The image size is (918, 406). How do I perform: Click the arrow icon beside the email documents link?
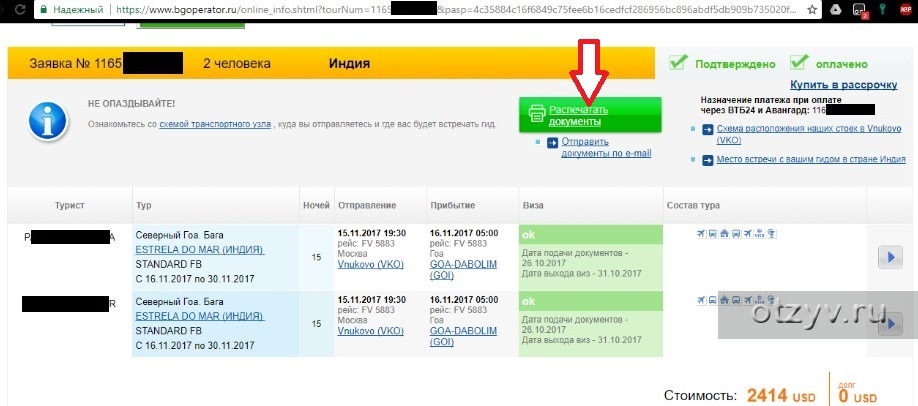550,142
